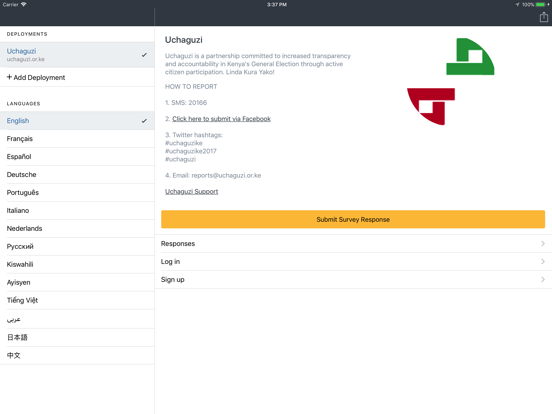Select Tiếng Việt language
The image size is (552, 414).
(x=77, y=300)
